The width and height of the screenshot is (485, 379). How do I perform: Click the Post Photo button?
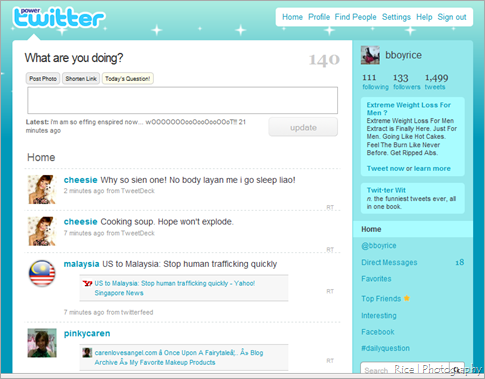[43, 79]
